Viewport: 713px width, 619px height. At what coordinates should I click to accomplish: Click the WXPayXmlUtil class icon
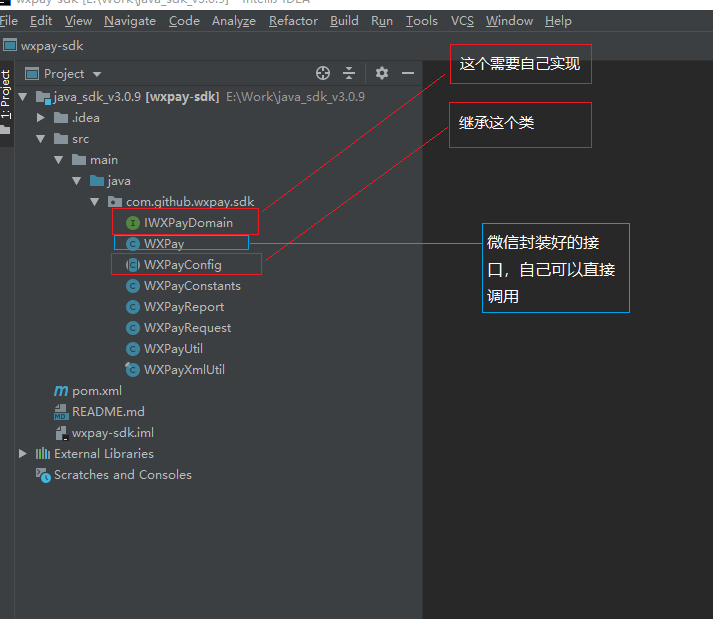132,369
